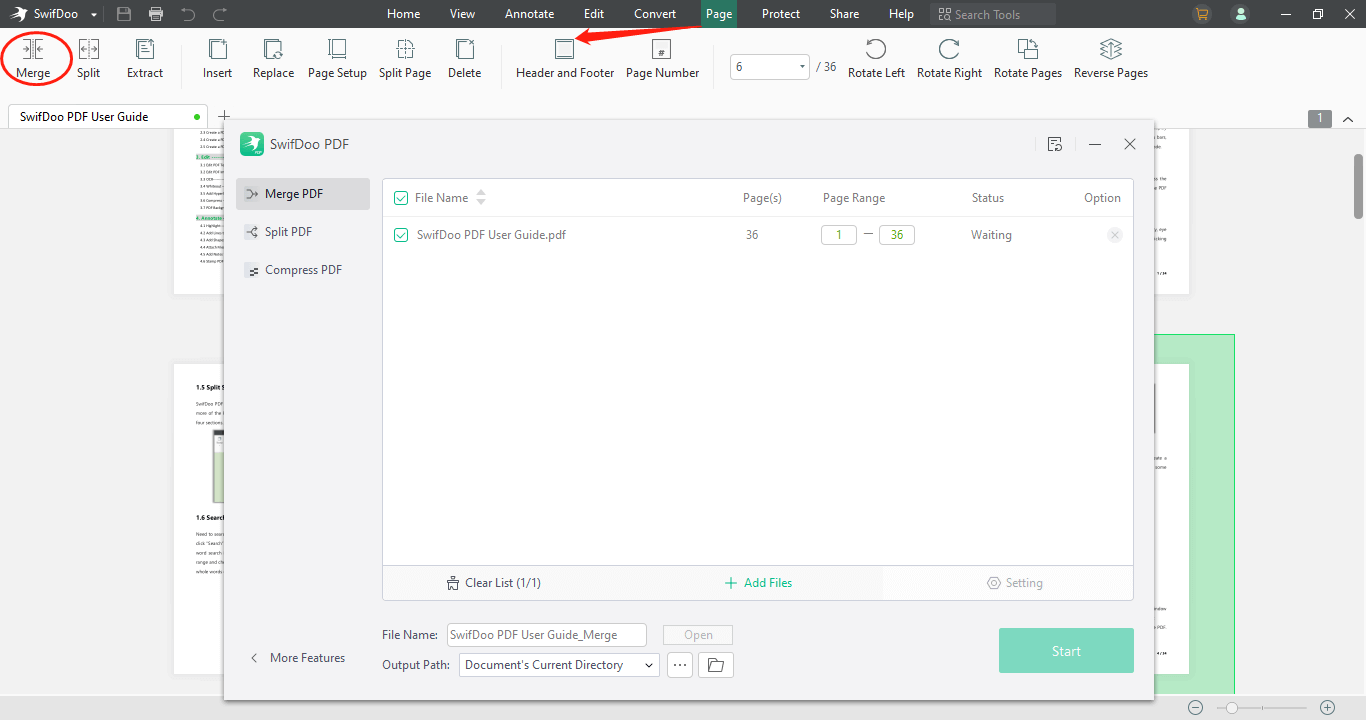Edit the page range start field

point(839,235)
